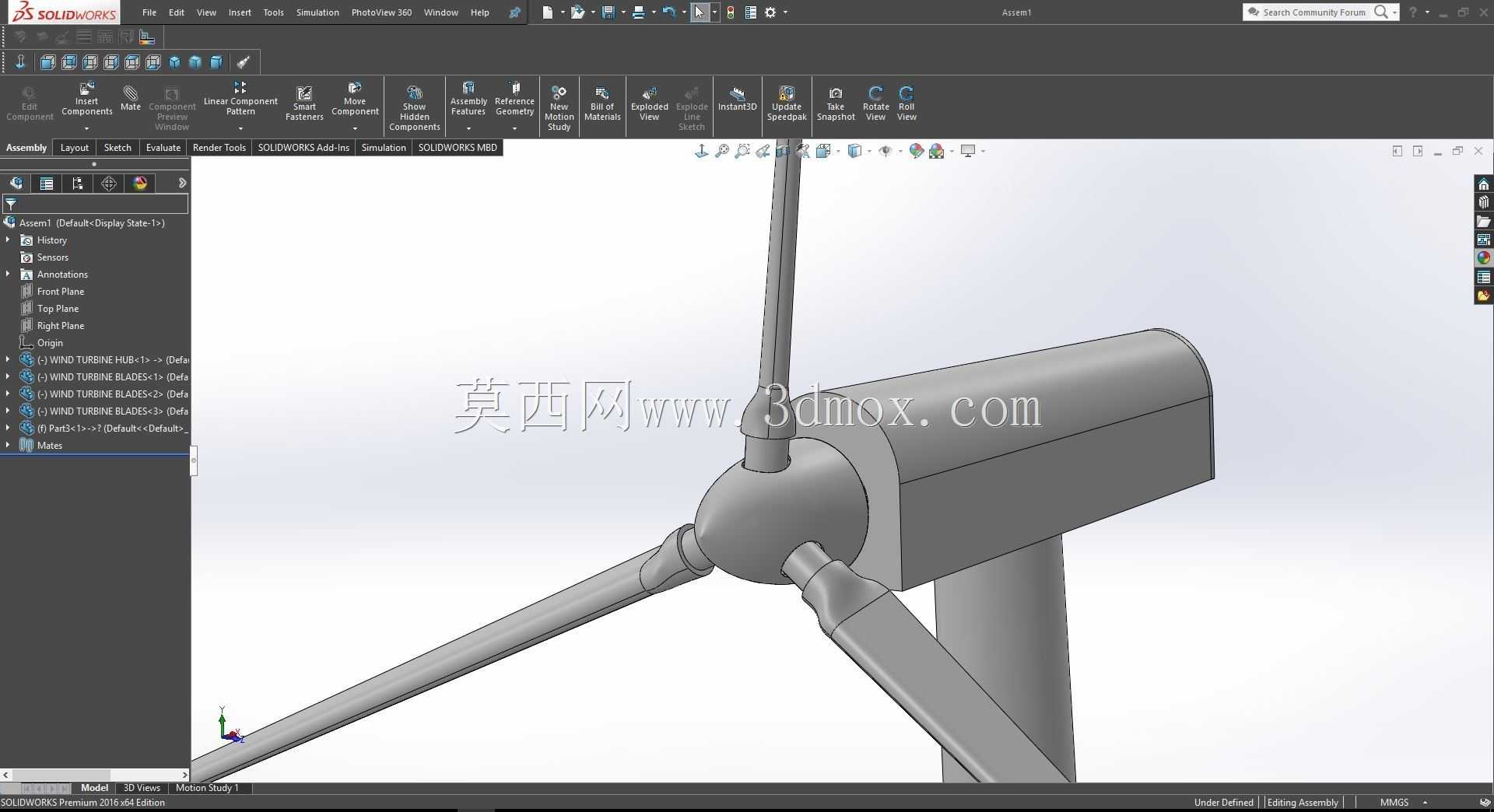Activate the Move Component tool
This screenshot has width=1494, height=812.
click(355, 99)
